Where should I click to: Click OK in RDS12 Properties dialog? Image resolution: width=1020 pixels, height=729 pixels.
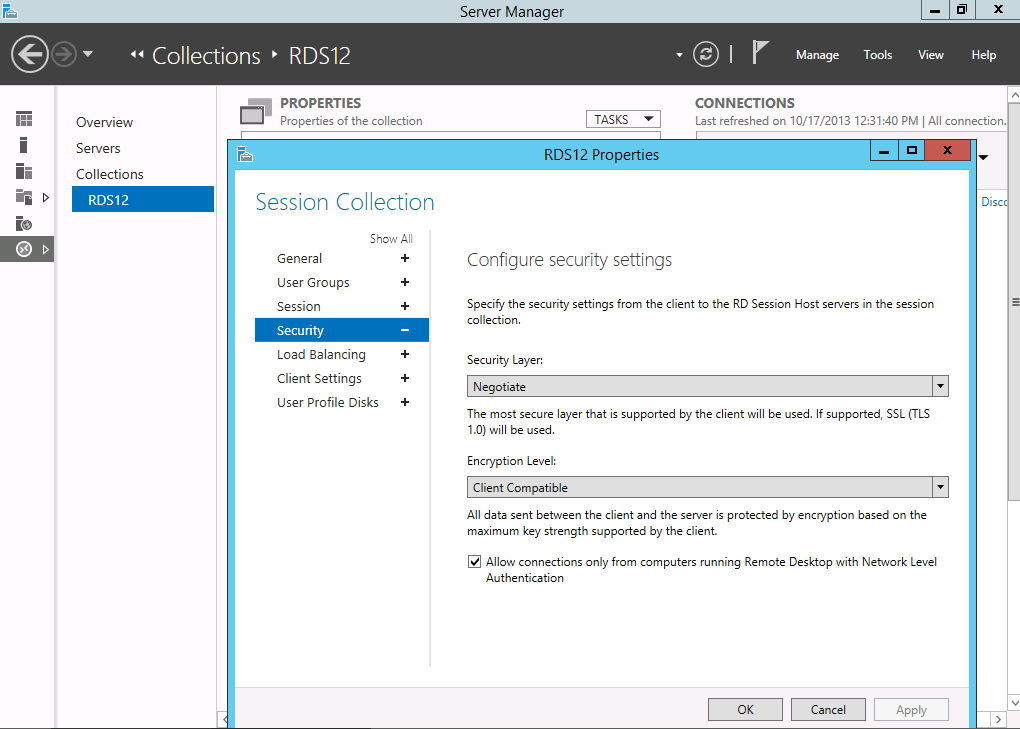click(745, 709)
